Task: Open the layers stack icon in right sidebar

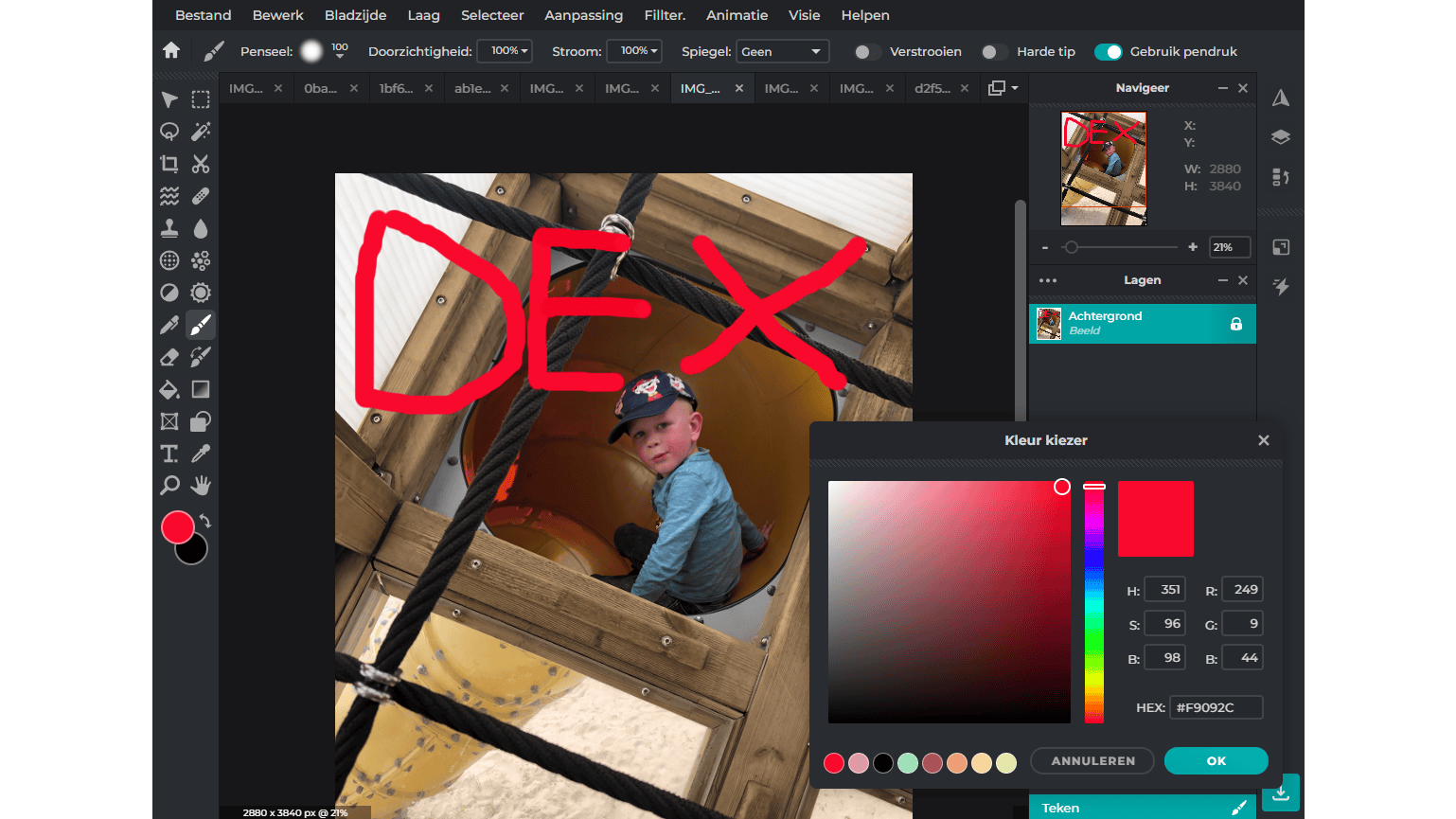Action: pos(1281,137)
